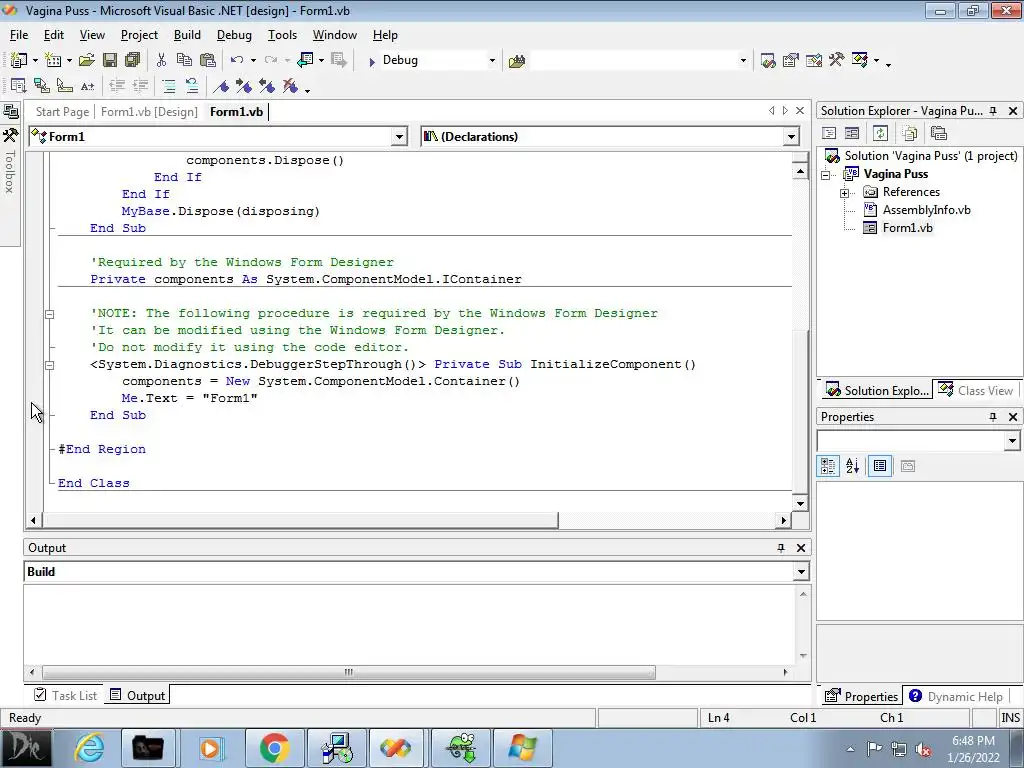1024x768 pixels.
Task: Click the Save All icon
Action: coord(133,60)
